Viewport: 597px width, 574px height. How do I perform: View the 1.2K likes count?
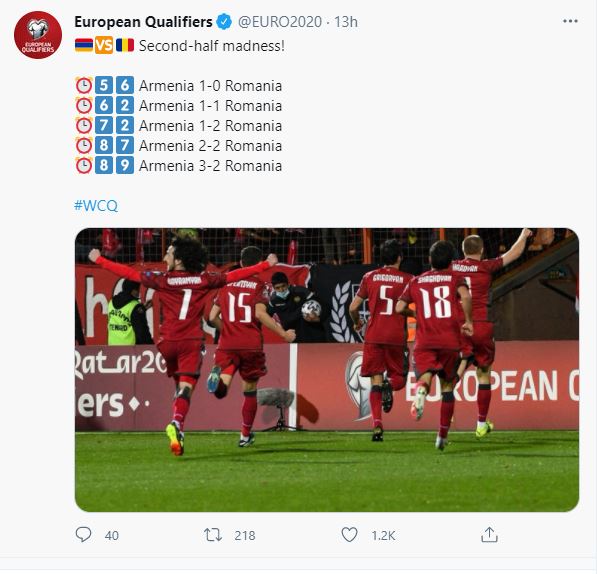point(383,536)
